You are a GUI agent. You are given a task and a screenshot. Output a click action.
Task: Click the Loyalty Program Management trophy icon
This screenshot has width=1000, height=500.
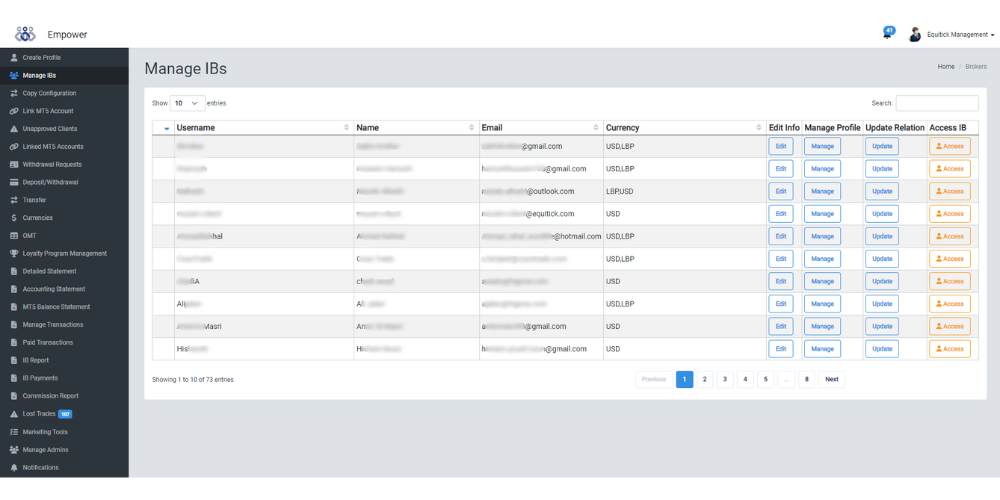click(14, 253)
